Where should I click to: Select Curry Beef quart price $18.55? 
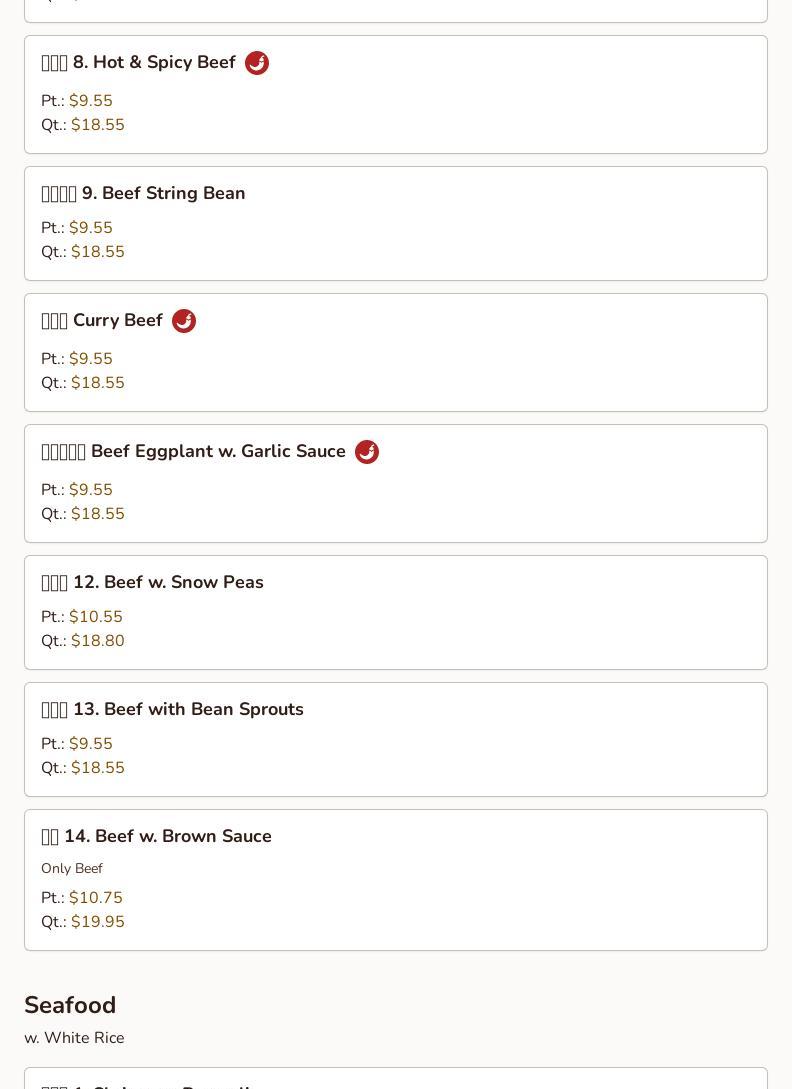pyautogui.click(x=98, y=383)
